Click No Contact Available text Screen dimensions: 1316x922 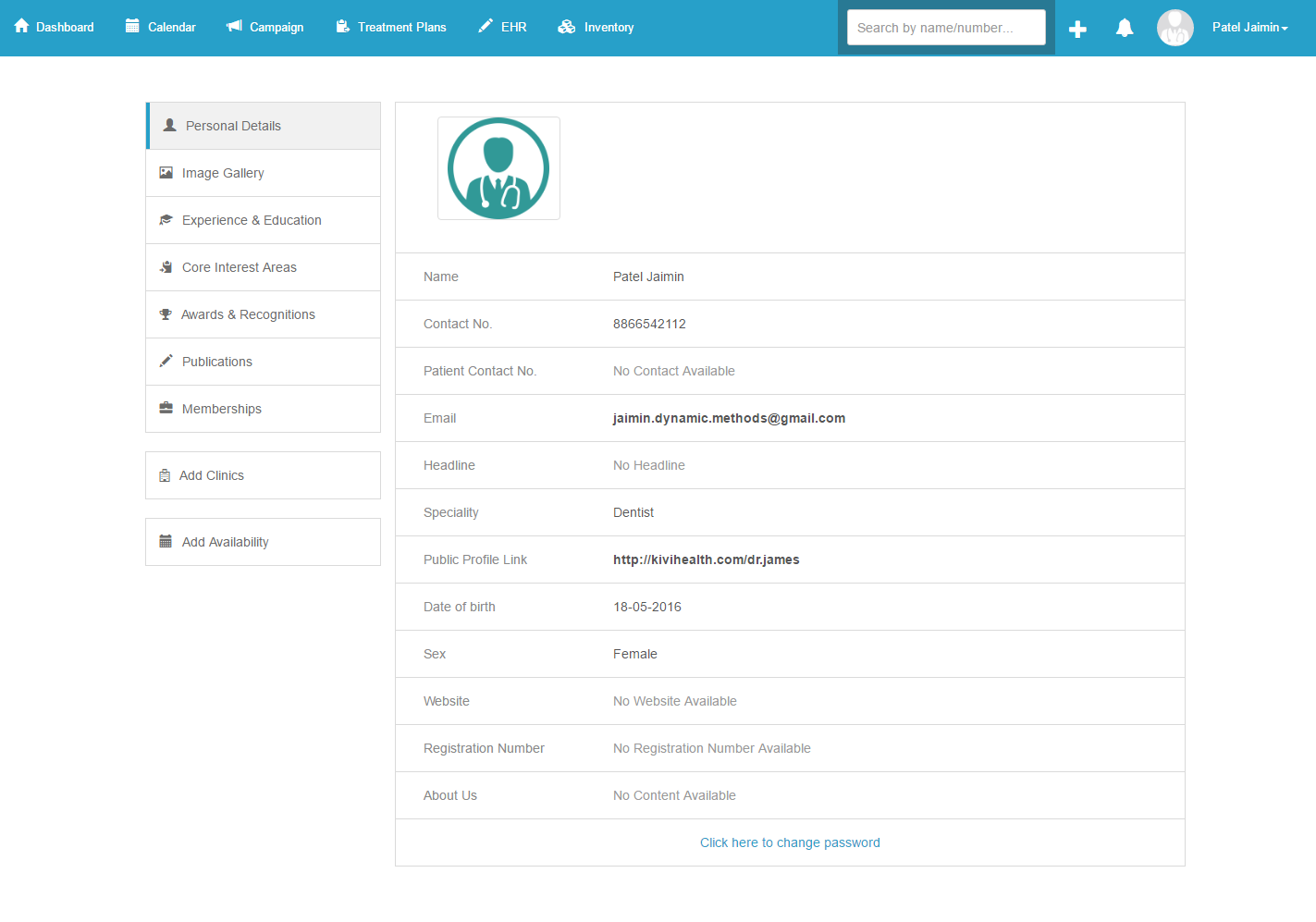(674, 371)
